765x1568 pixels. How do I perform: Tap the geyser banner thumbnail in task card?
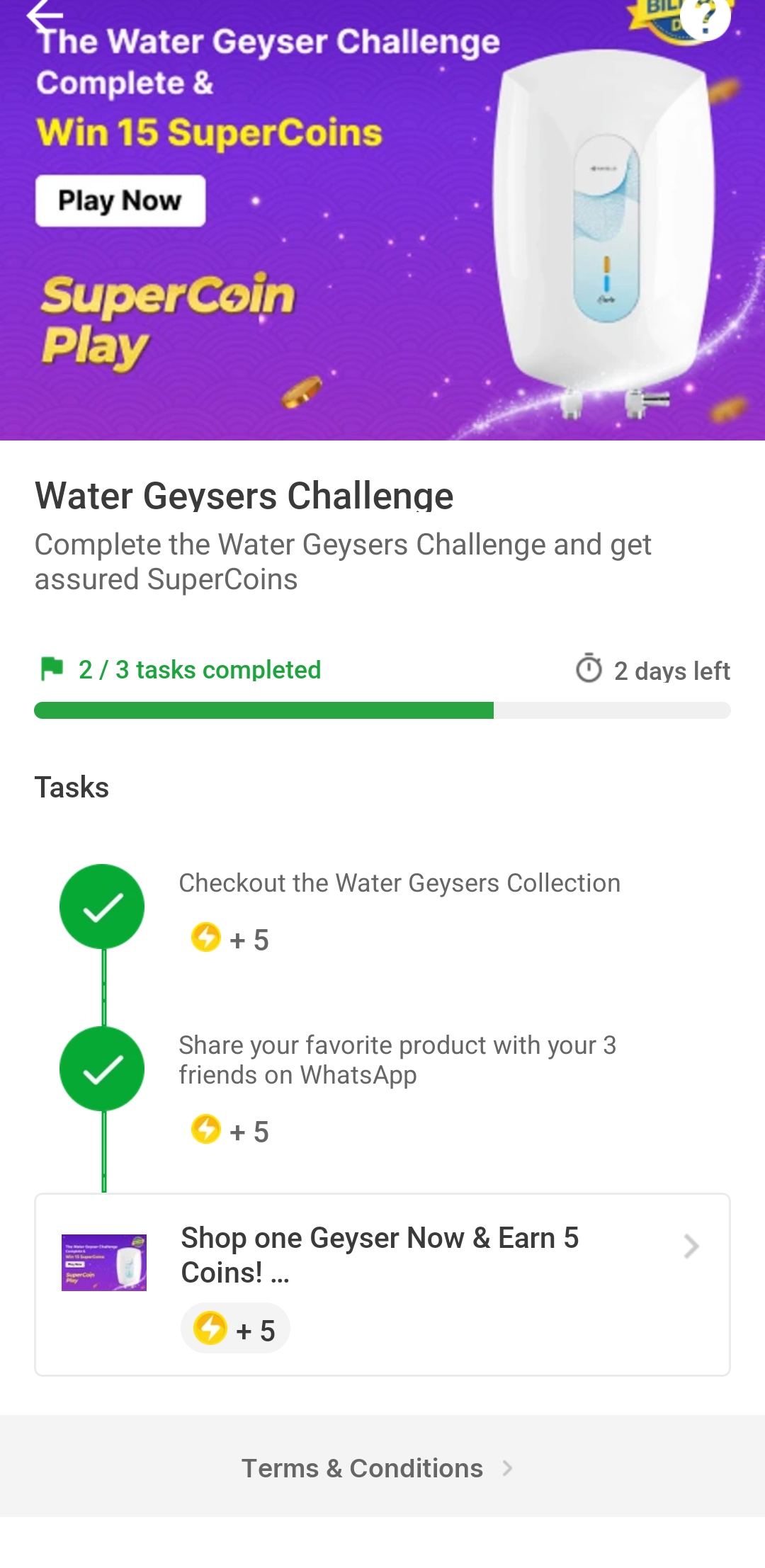[x=104, y=1263]
